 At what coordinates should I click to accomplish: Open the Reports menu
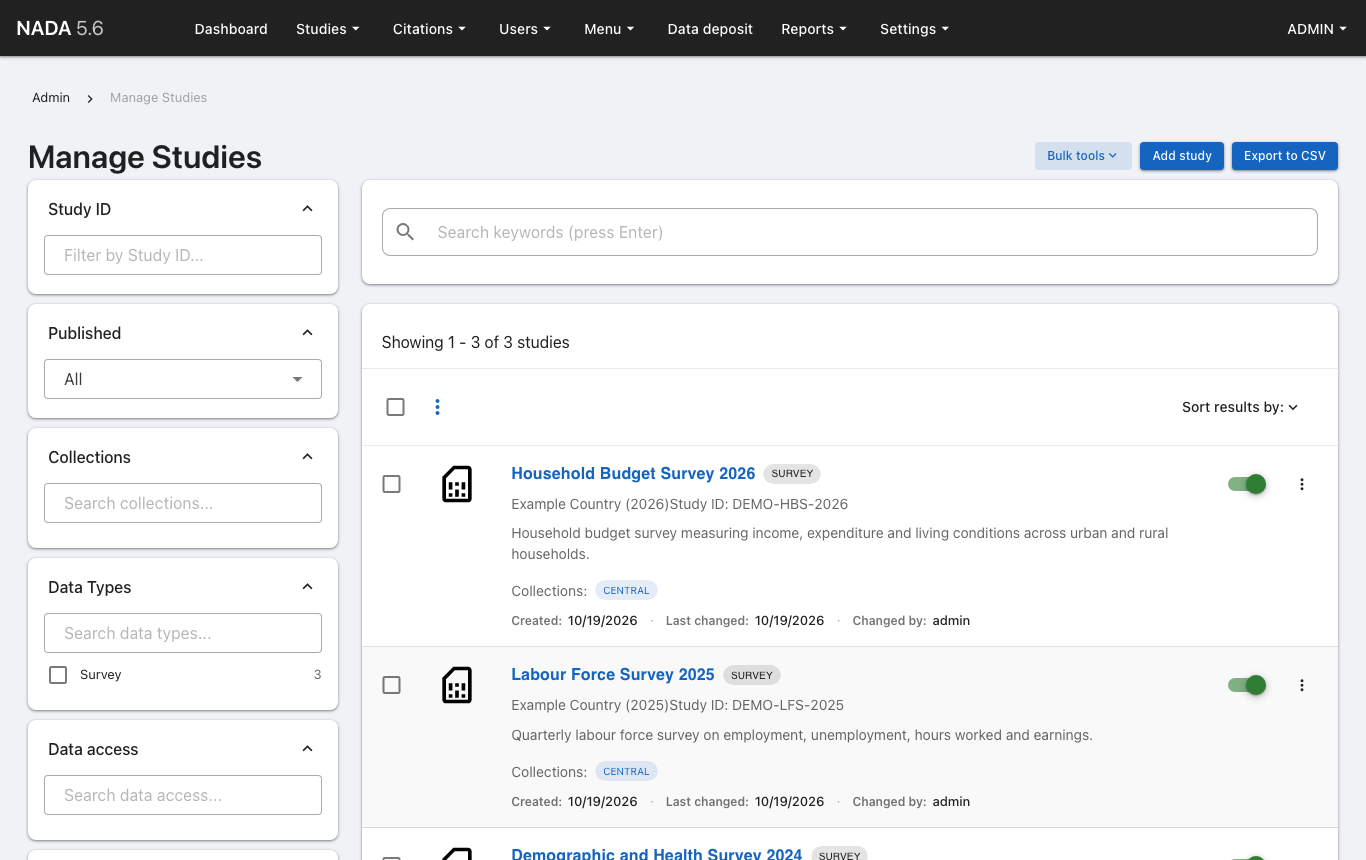click(814, 29)
